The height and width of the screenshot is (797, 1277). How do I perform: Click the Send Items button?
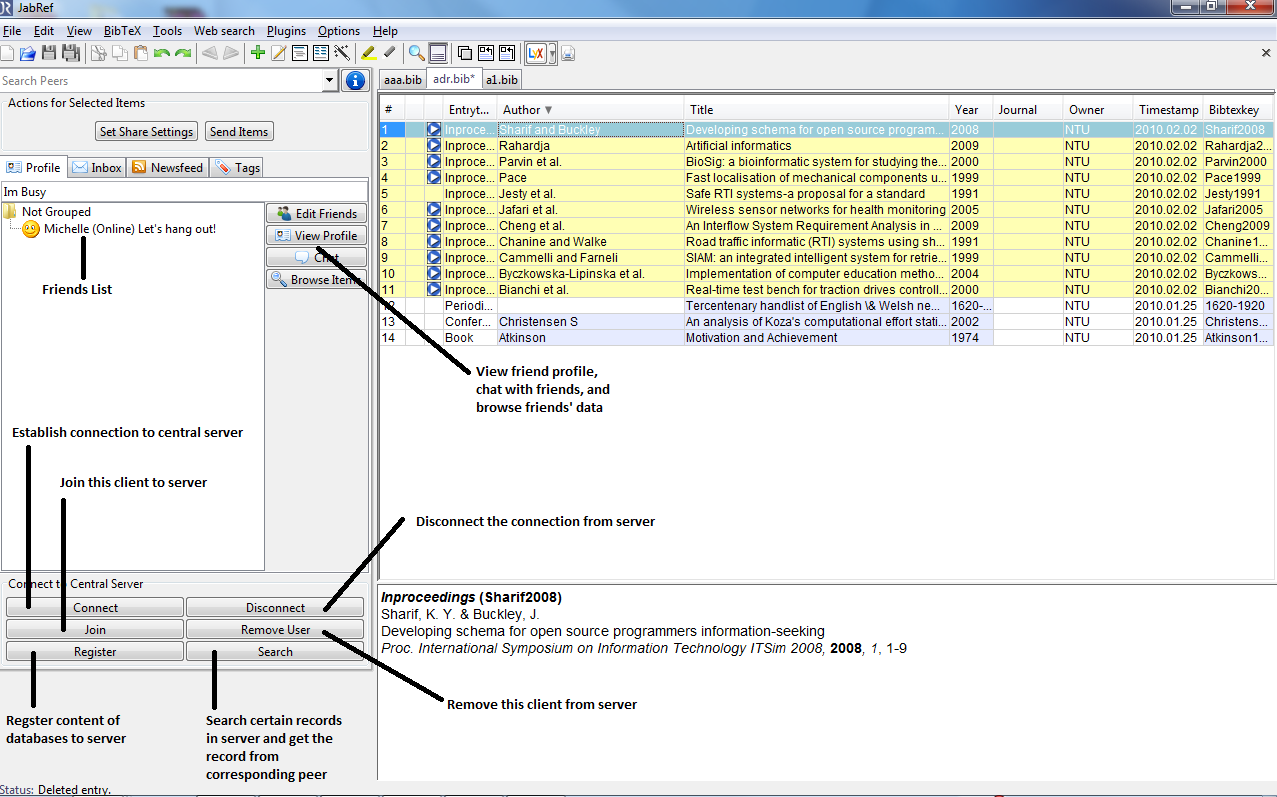pos(239,132)
